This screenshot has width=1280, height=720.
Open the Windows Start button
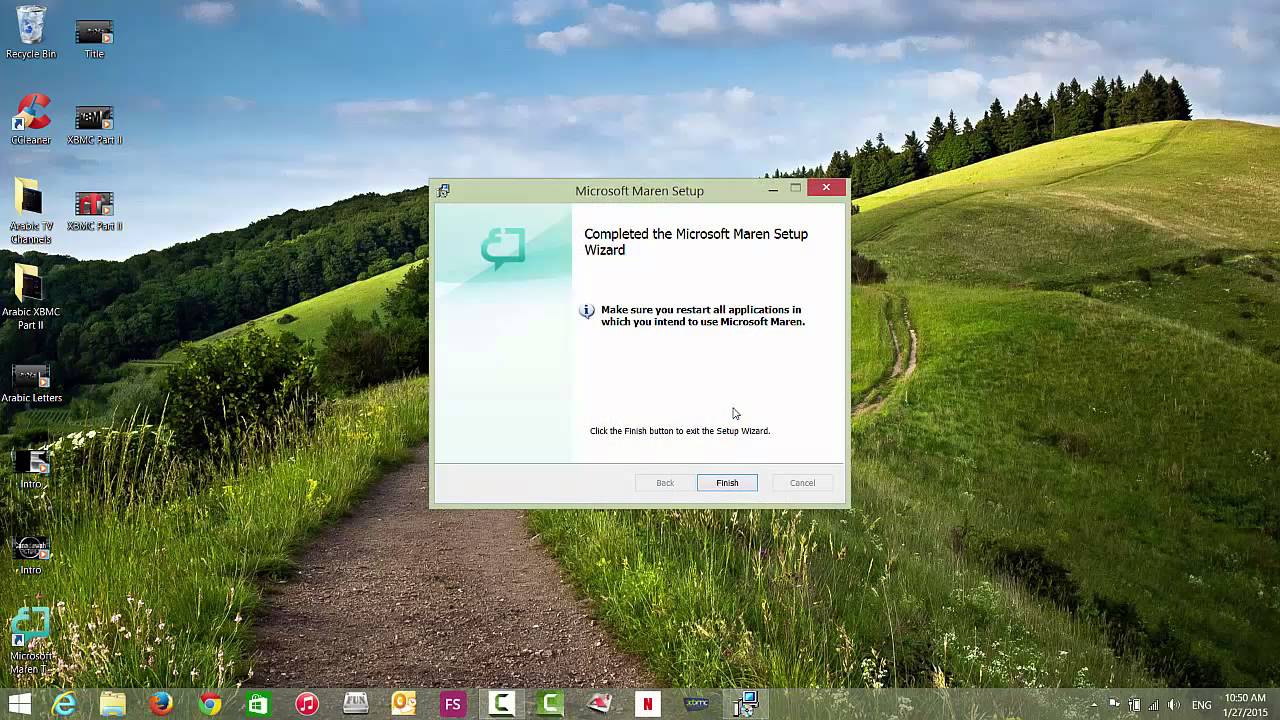(19, 704)
